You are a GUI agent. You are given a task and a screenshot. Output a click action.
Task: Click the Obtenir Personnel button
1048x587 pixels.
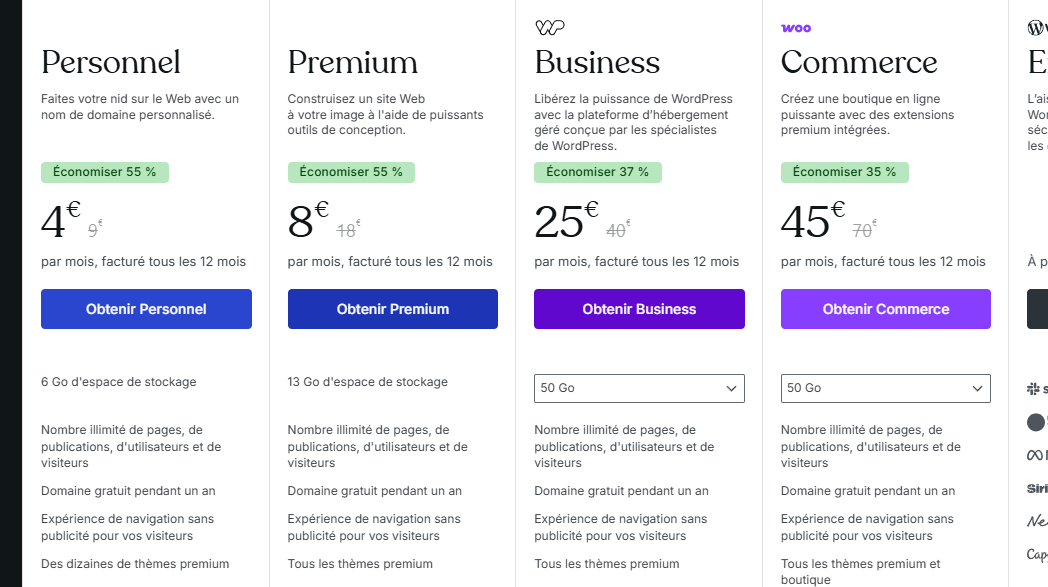(146, 309)
